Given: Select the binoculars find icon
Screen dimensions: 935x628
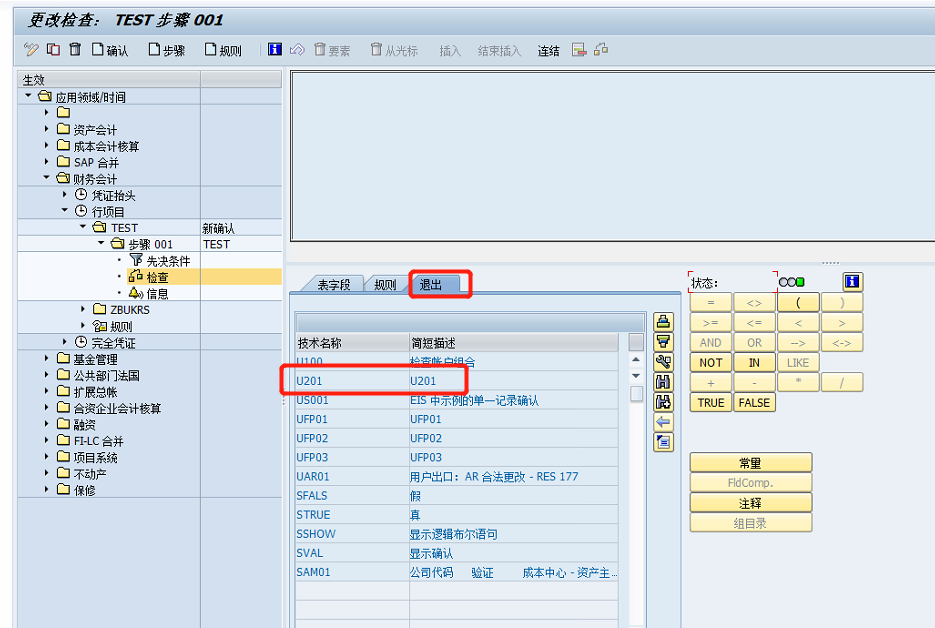Looking at the screenshot, I should (x=662, y=381).
